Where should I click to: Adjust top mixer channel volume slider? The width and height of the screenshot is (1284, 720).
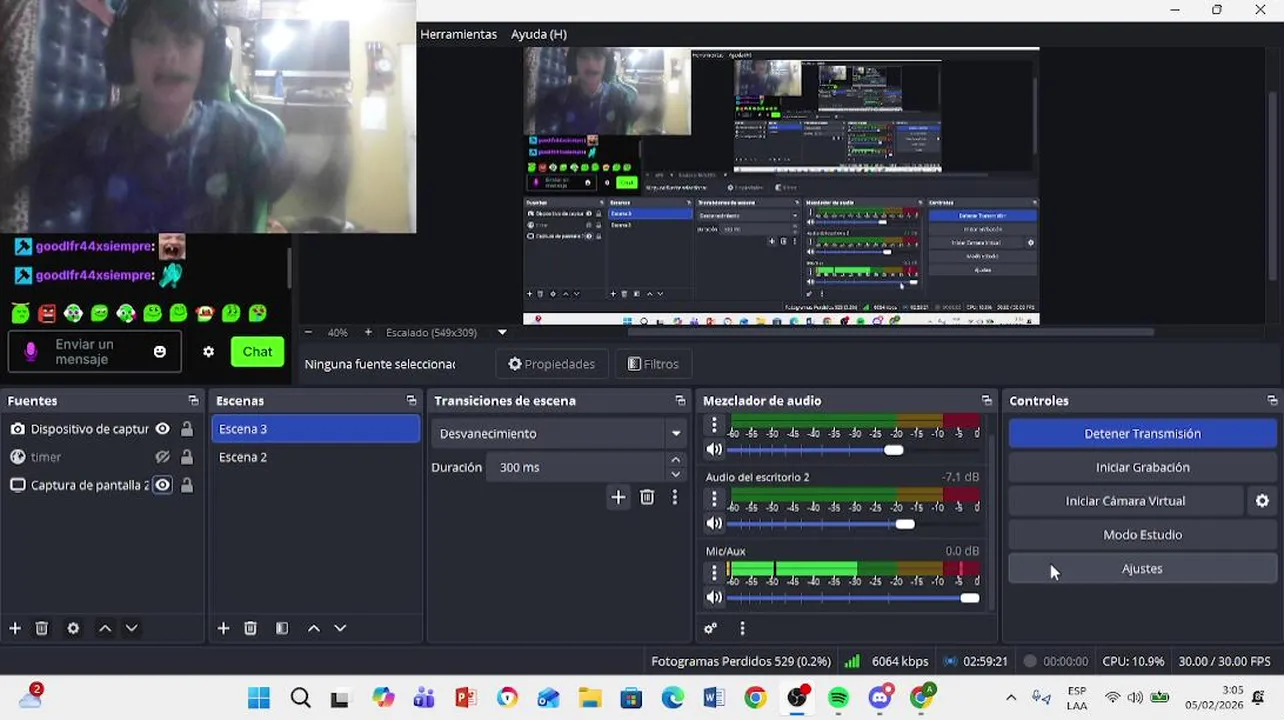[x=855, y=450]
